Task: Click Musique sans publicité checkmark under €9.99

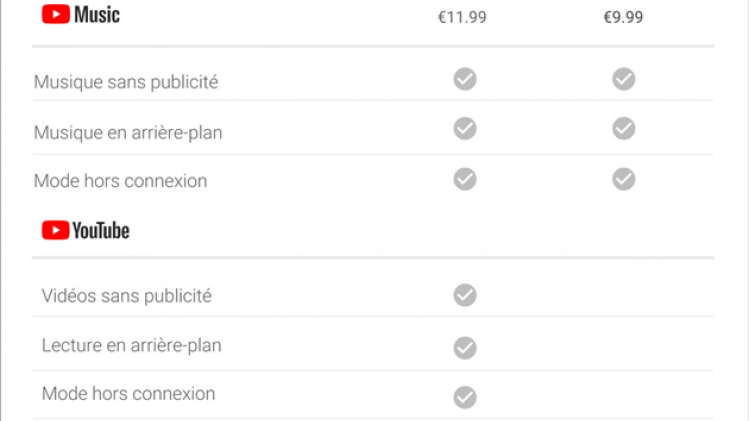Action: pos(623,79)
